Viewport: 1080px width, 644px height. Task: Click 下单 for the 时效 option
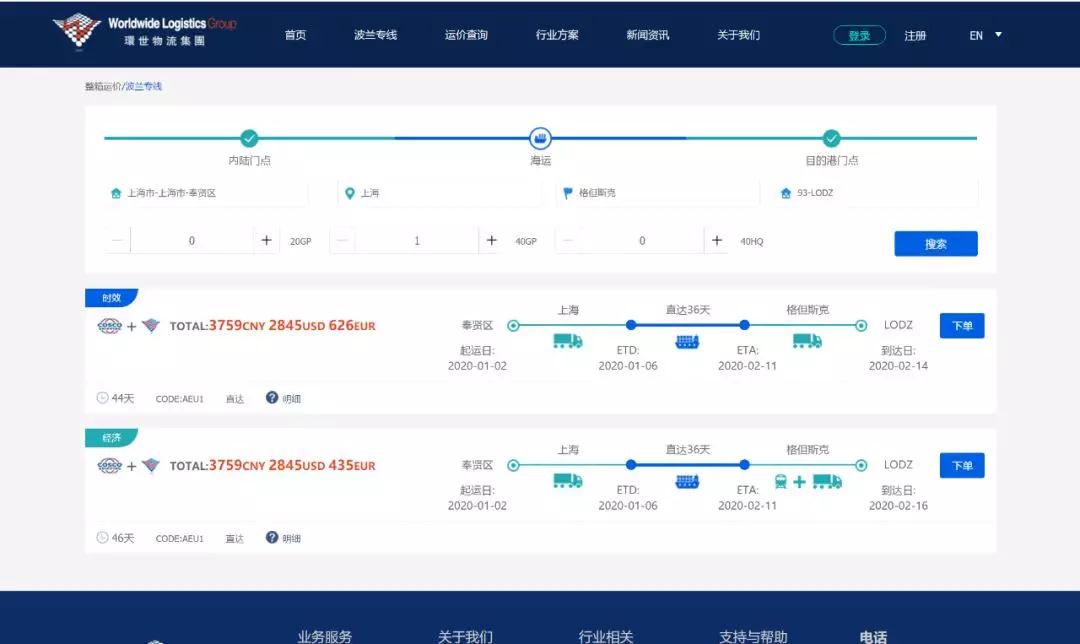pos(961,326)
